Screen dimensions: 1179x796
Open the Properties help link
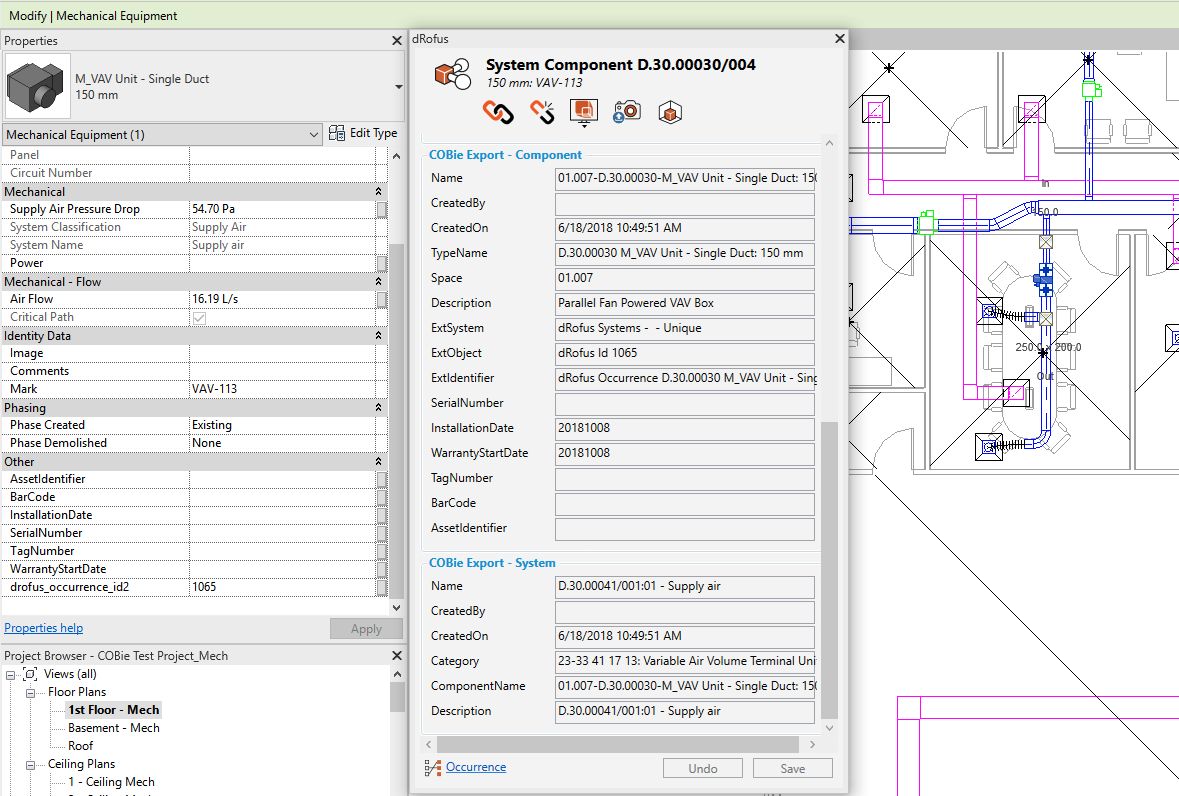tap(43, 628)
